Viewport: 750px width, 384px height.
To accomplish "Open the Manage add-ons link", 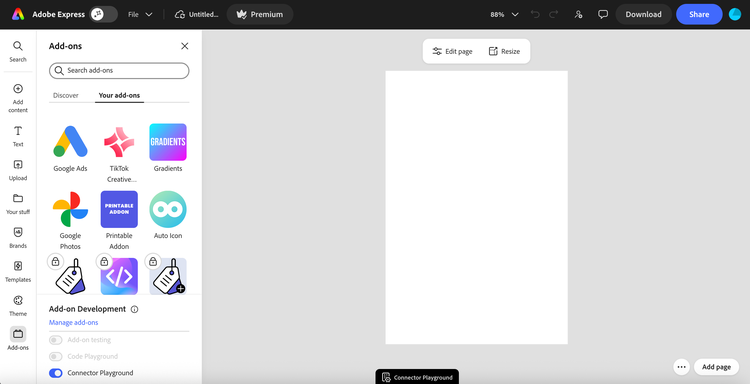I will pyautogui.click(x=73, y=322).
